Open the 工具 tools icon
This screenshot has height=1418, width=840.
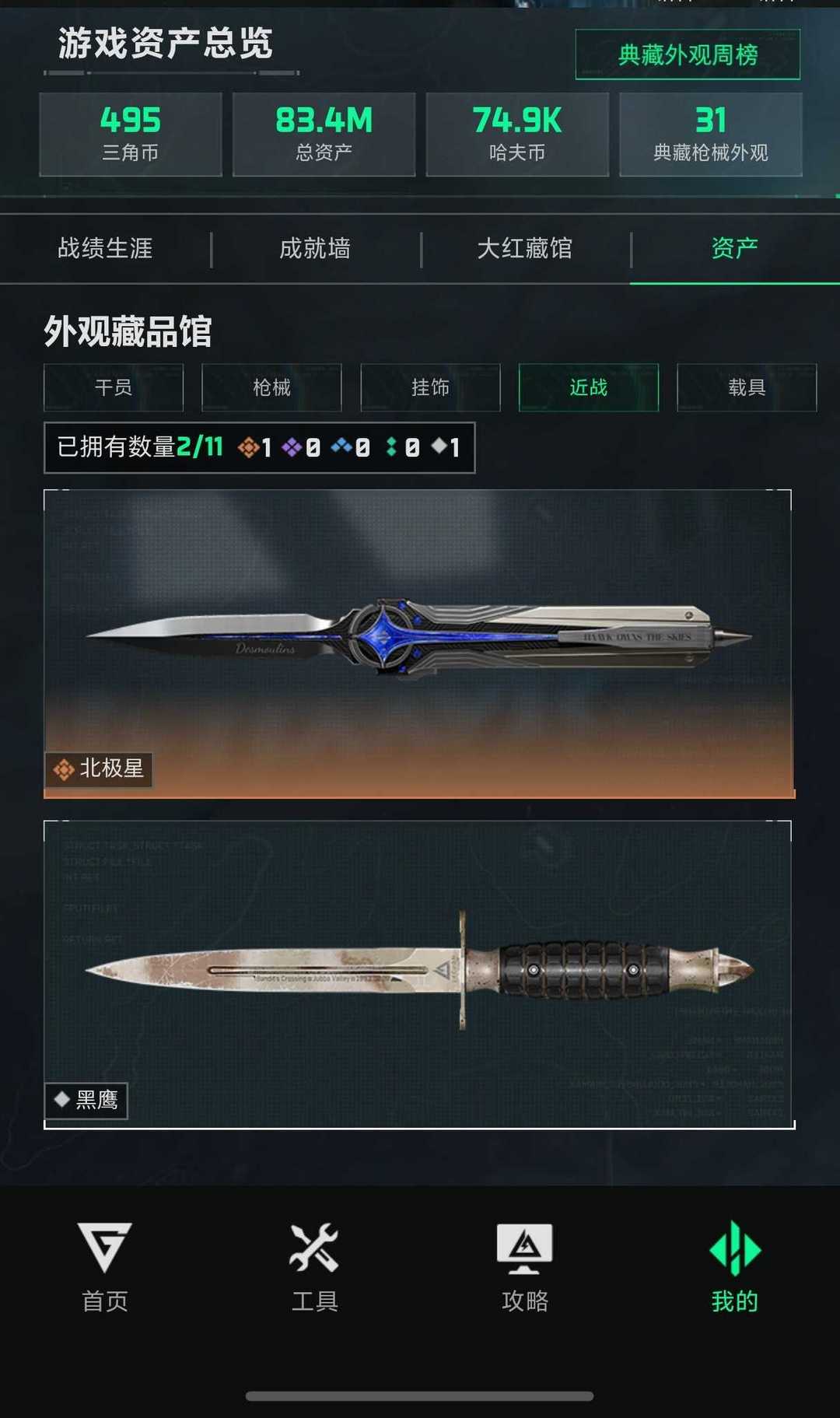(314, 1247)
